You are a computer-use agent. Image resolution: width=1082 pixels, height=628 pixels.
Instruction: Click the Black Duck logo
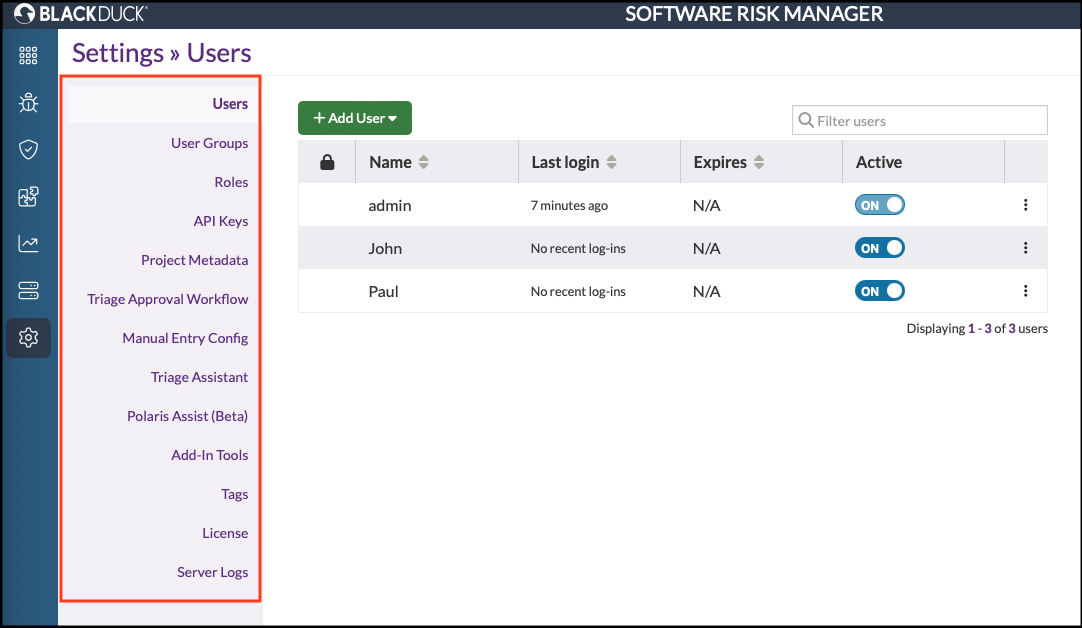click(x=80, y=14)
